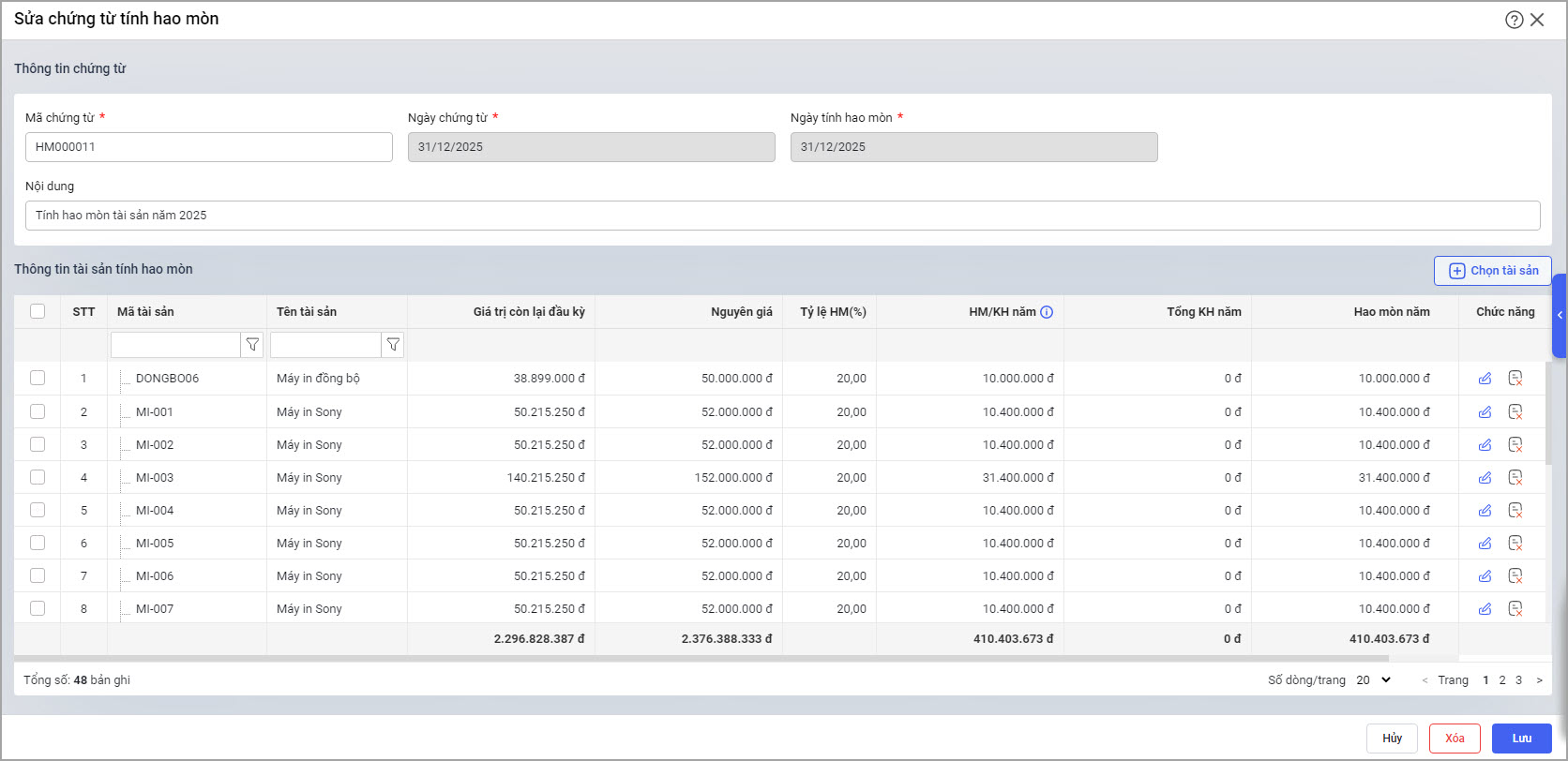This screenshot has height=761, width=1568.
Task: Click the Lưu save button
Action: click(x=1521, y=739)
